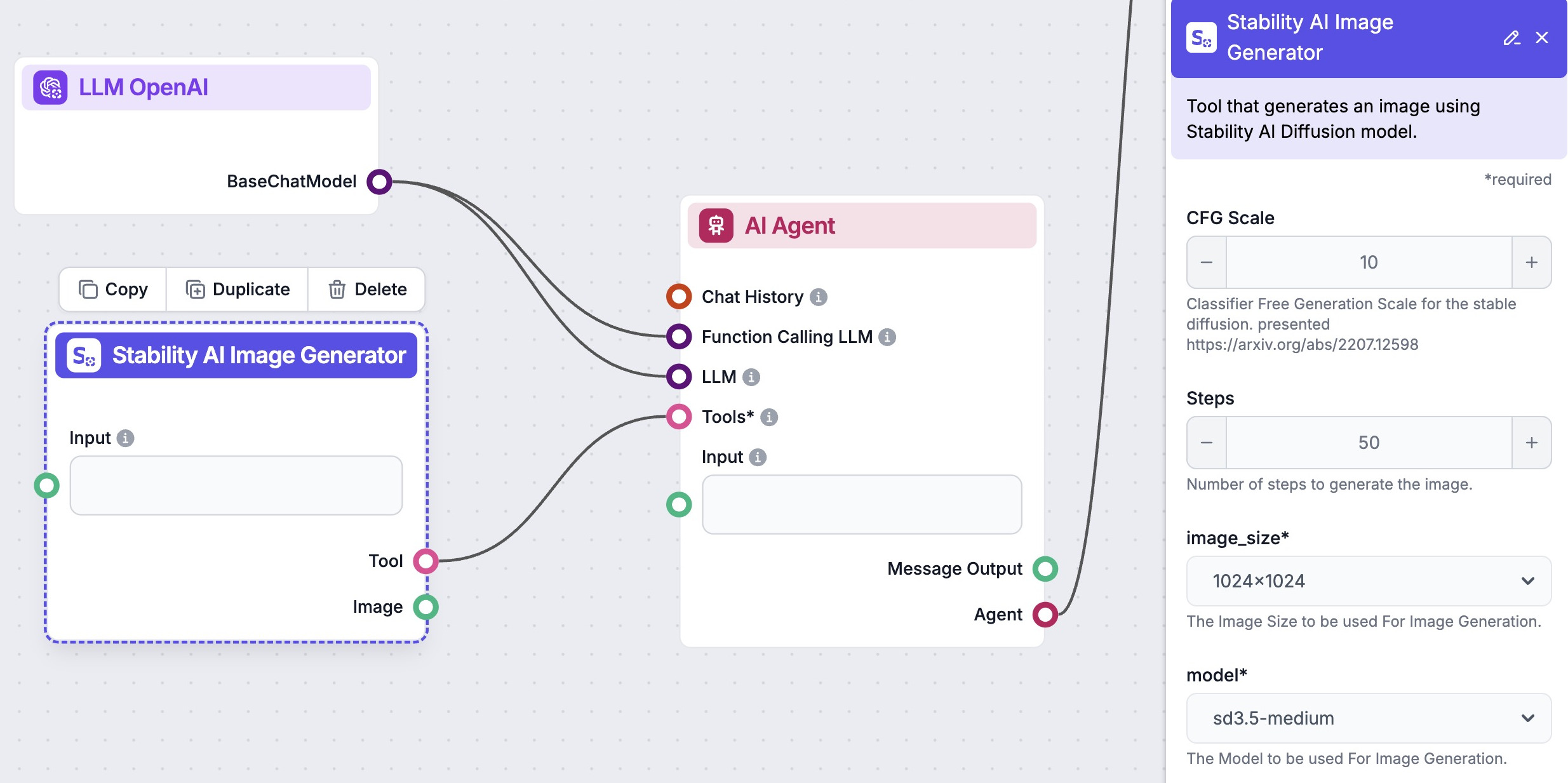Delete the selected node
The width and height of the screenshot is (1568, 783).
click(x=367, y=290)
